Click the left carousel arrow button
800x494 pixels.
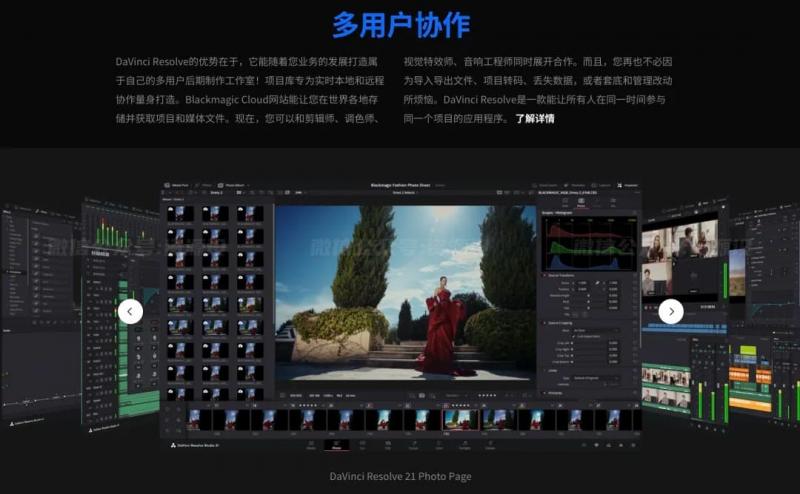point(130,312)
